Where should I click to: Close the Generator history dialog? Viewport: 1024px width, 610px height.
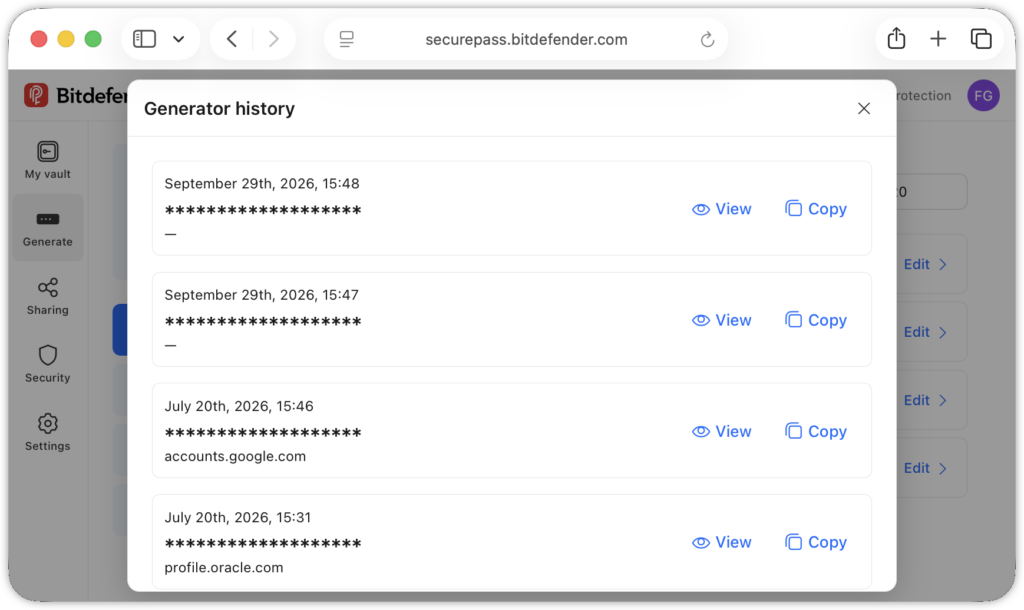coord(863,108)
